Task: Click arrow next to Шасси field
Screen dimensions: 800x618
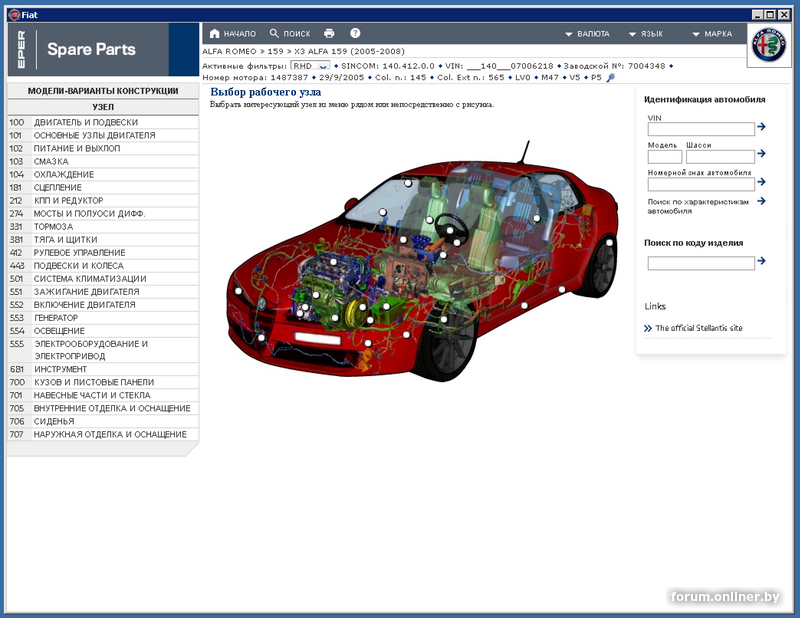Action: [x=762, y=155]
